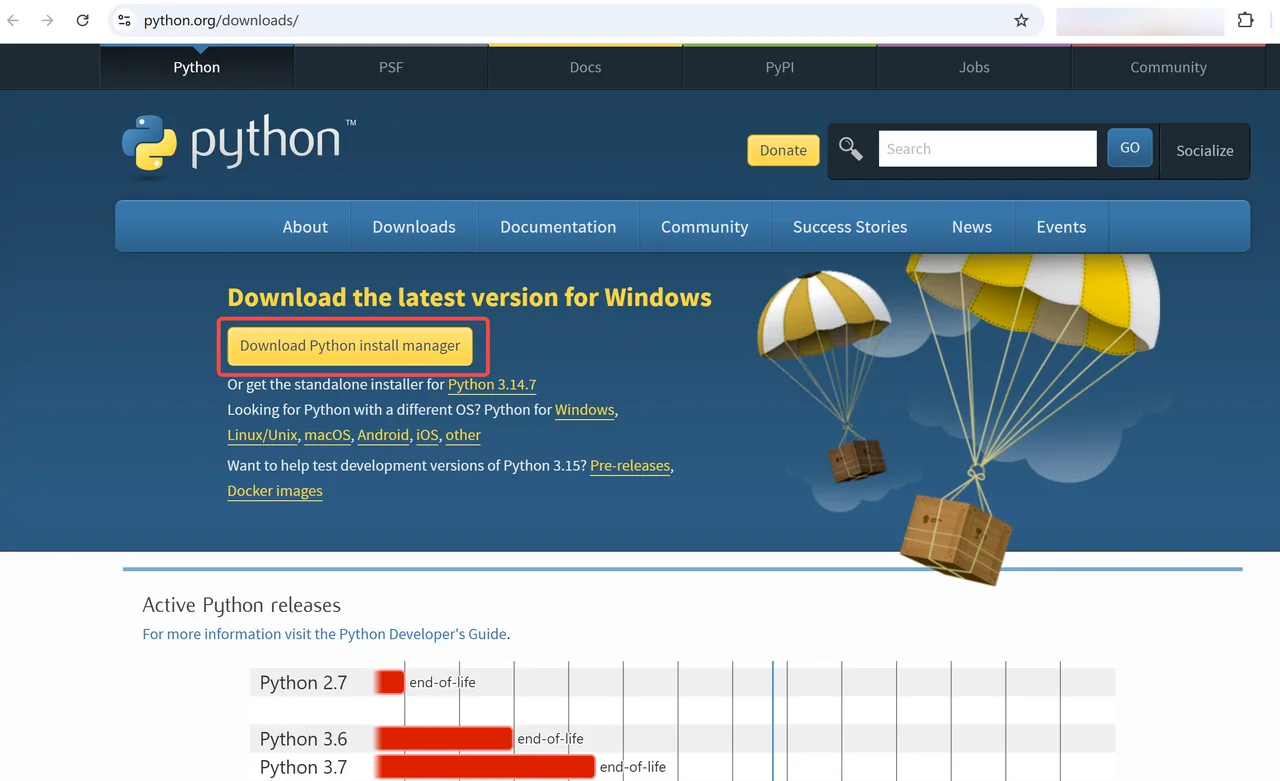Reload the page with the refresh icon
Image resolution: width=1280 pixels, height=781 pixels.
coord(83,20)
